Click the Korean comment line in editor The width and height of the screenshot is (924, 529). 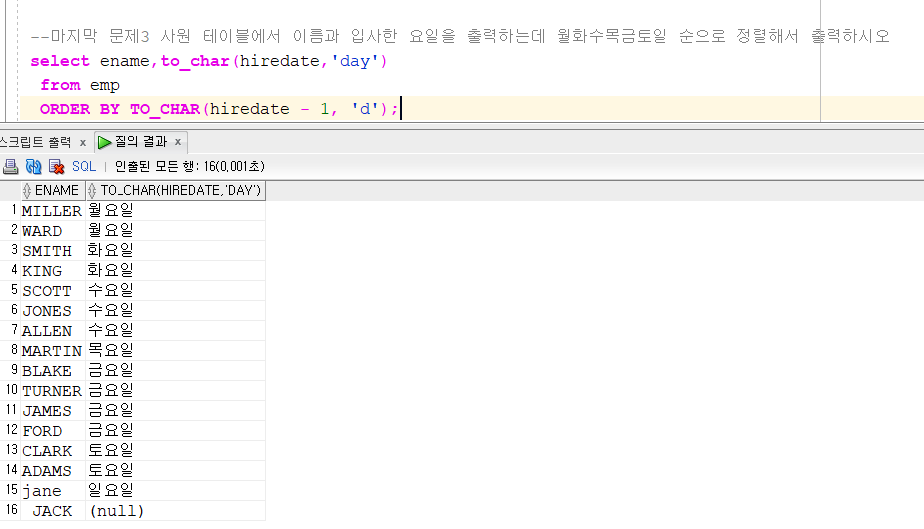tap(460, 37)
